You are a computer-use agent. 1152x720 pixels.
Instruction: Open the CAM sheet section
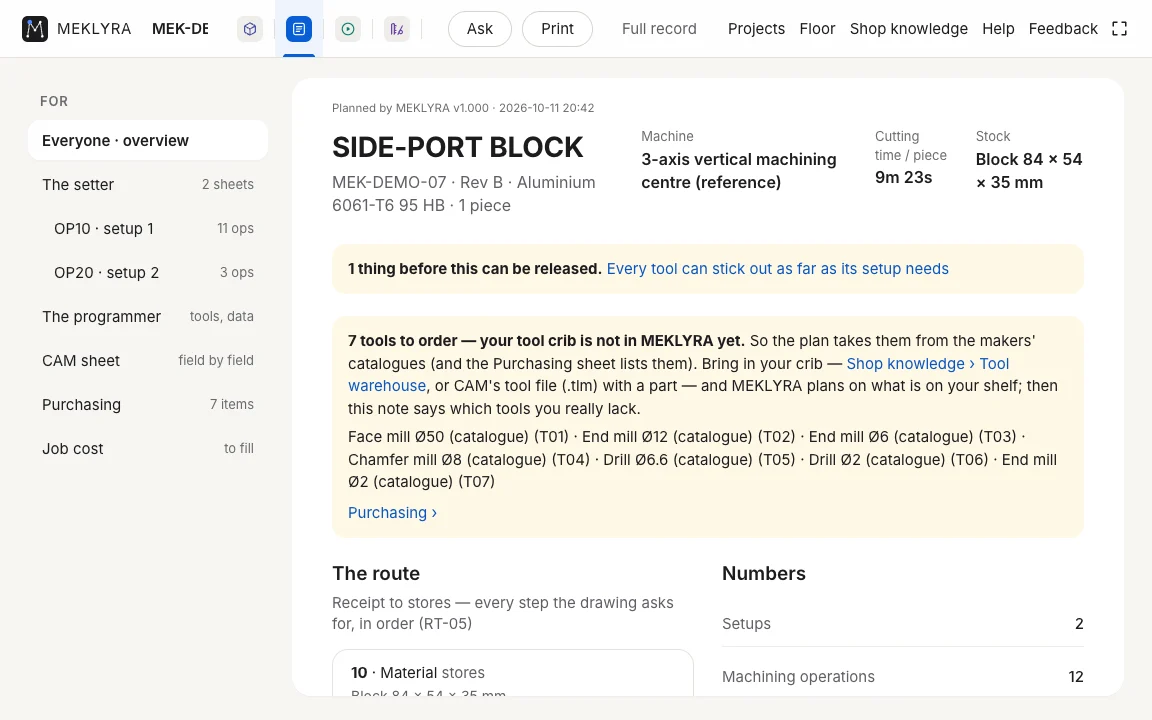pyautogui.click(x=148, y=361)
